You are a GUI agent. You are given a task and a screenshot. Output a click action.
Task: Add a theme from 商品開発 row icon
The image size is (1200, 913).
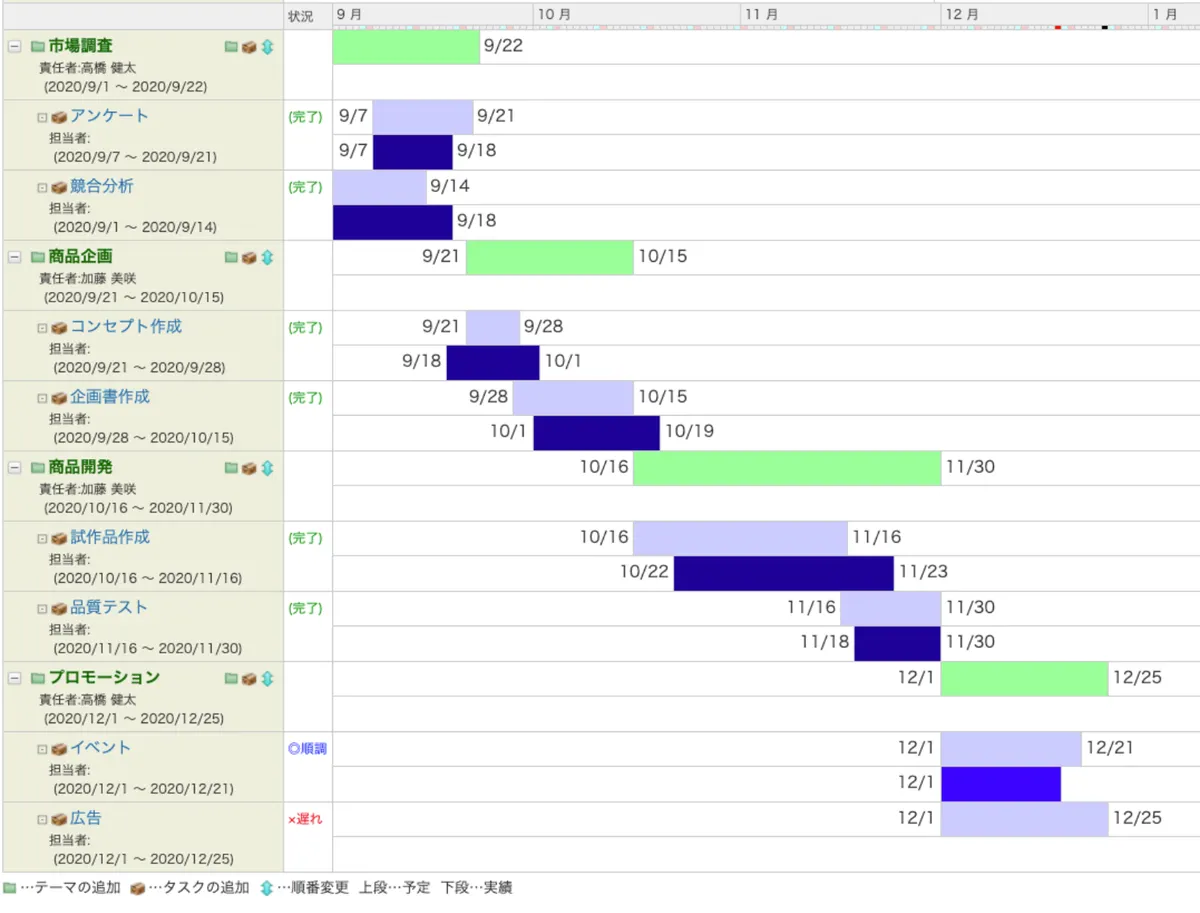pos(232,468)
